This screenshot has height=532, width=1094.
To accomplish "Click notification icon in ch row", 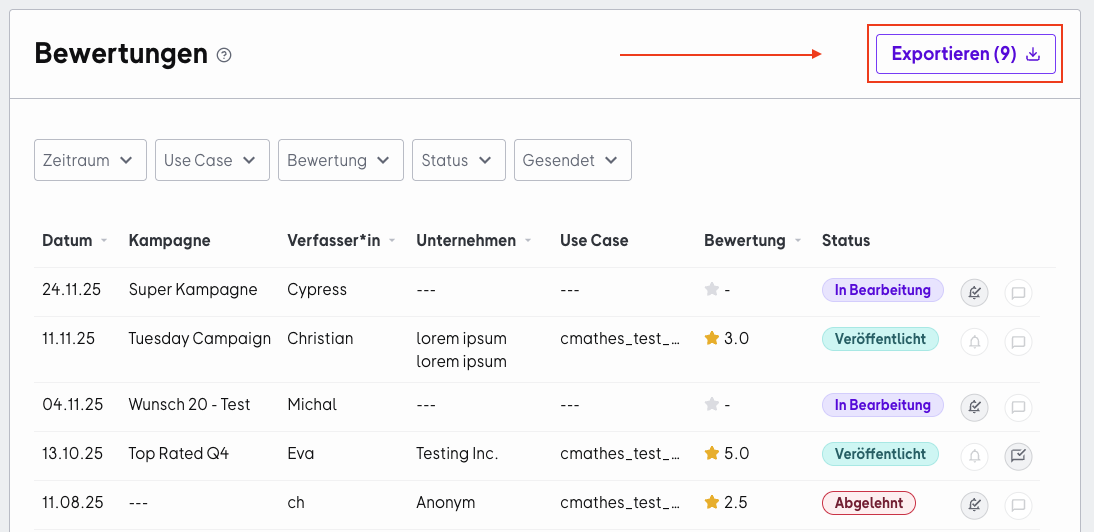I will [x=975, y=506].
